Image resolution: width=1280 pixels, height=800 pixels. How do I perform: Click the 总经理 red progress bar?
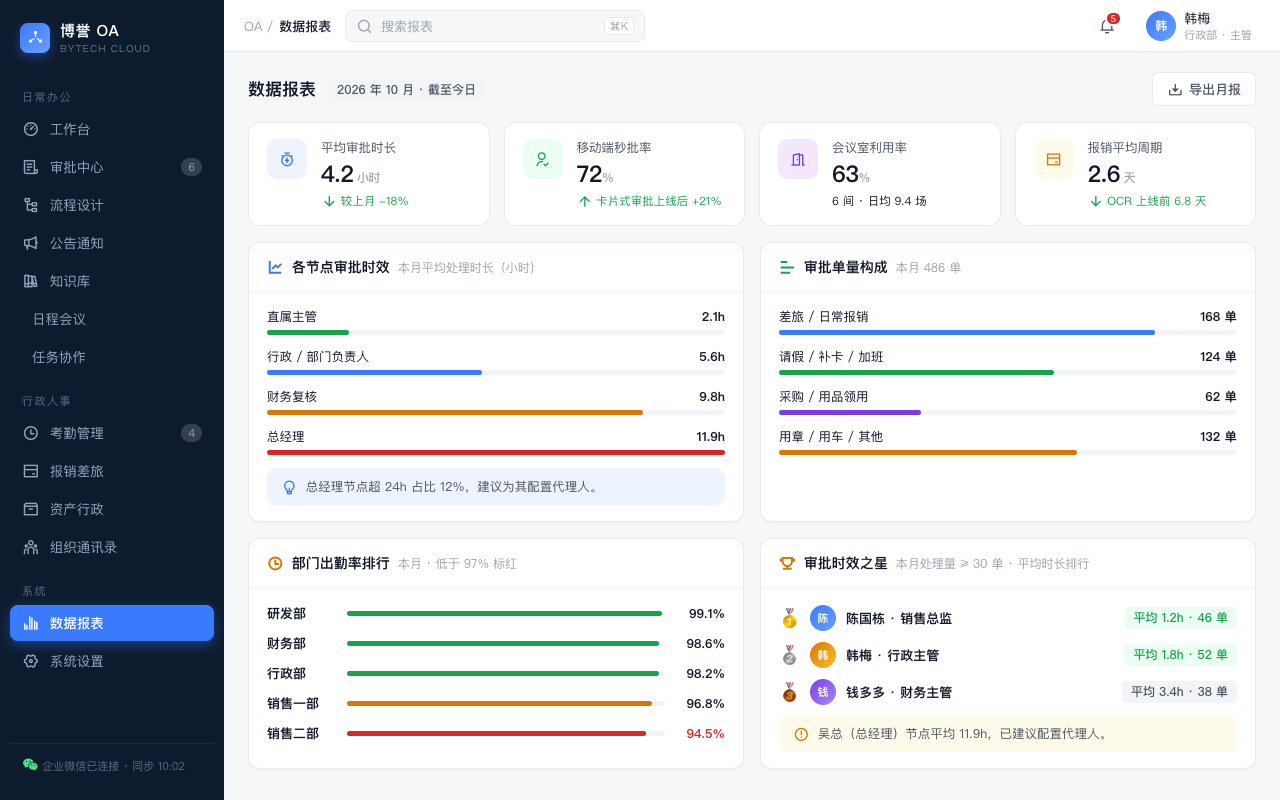tap(496, 452)
